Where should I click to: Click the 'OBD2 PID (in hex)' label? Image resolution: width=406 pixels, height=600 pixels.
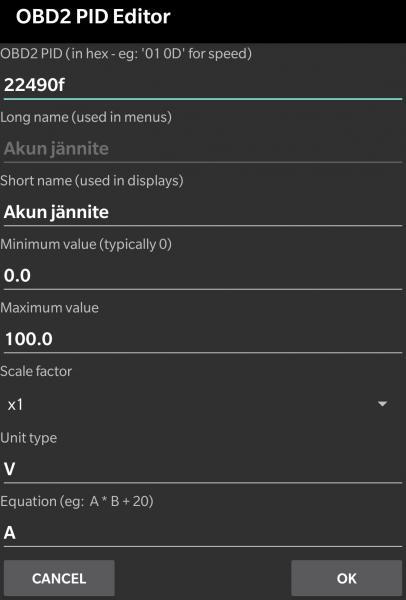126,54
